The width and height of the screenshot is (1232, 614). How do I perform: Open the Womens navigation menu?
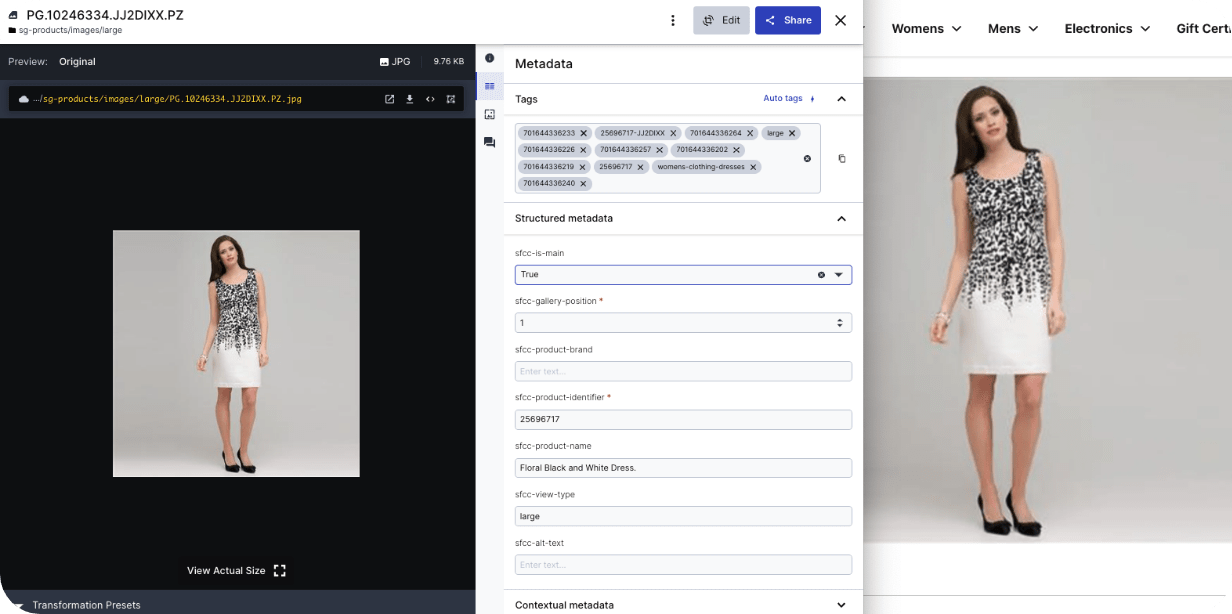click(926, 29)
